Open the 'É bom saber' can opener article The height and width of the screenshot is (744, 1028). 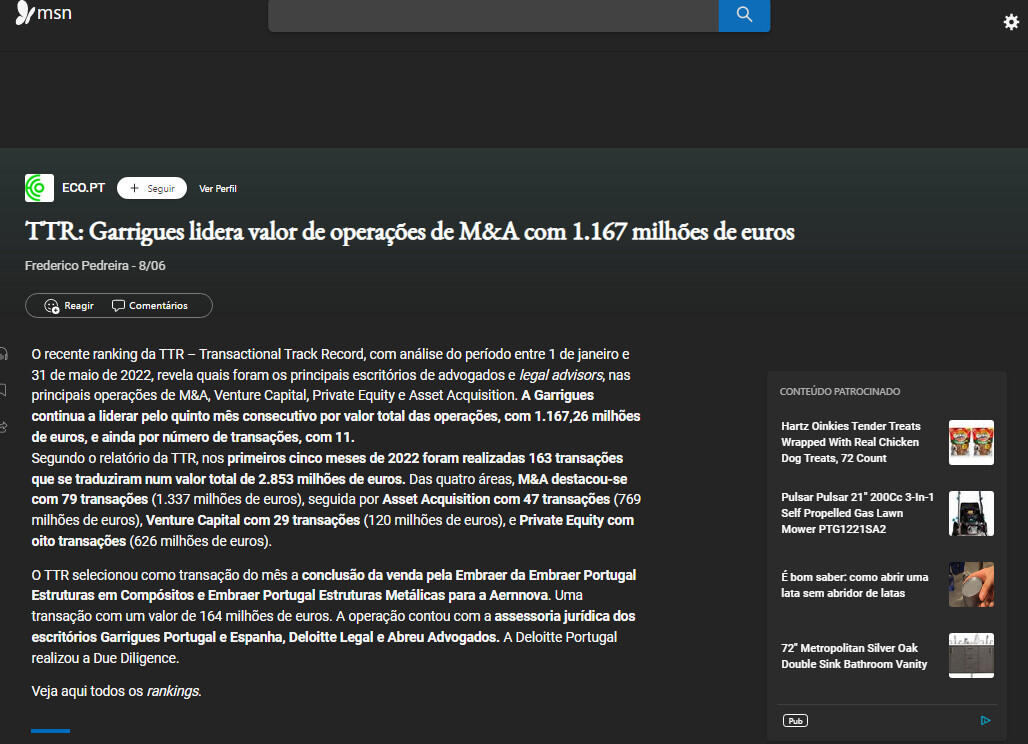click(854, 585)
